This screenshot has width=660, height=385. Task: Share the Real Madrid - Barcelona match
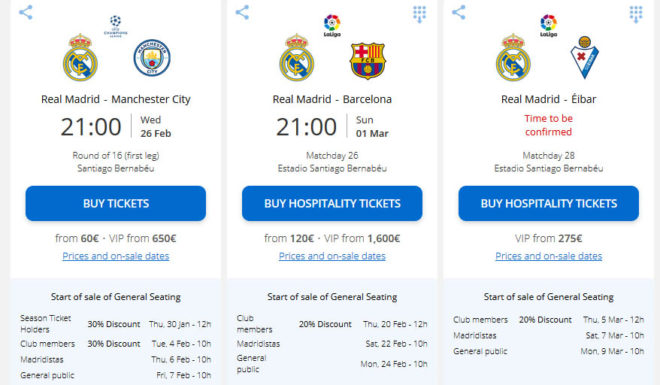242,12
